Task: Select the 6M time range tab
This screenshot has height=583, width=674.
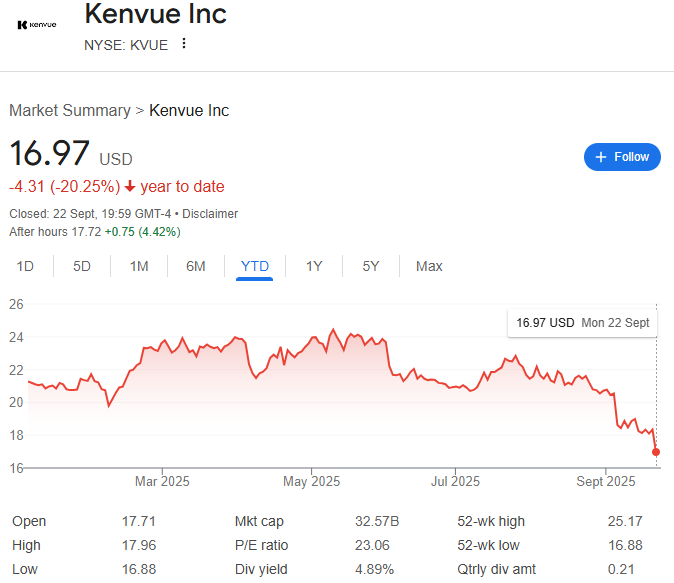Action: tap(196, 266)
